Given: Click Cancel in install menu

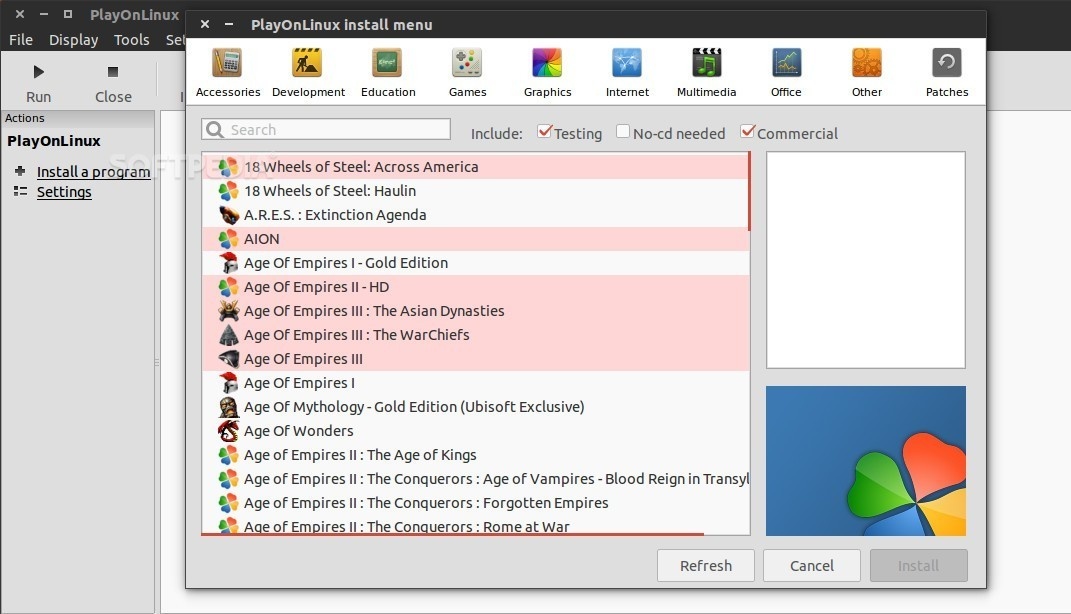Looking at the screenshot, I should click(x=811, y=566).
